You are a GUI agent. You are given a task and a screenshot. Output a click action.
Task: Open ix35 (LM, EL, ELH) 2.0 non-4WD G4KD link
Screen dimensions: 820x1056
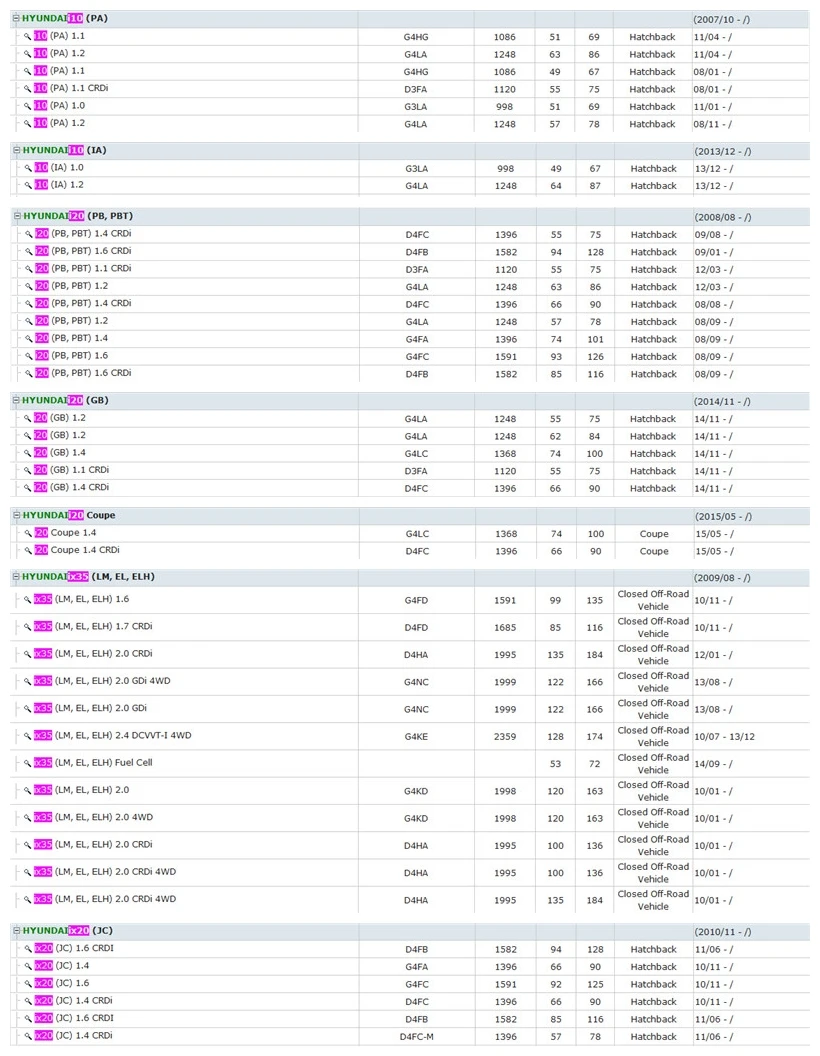pyautogui.click(x=81, y=790)
